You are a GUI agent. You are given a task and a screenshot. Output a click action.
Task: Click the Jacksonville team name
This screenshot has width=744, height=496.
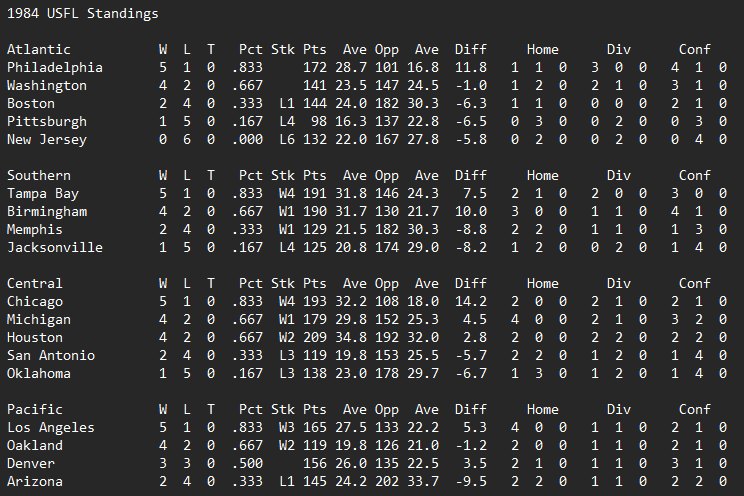coord(55,247)
